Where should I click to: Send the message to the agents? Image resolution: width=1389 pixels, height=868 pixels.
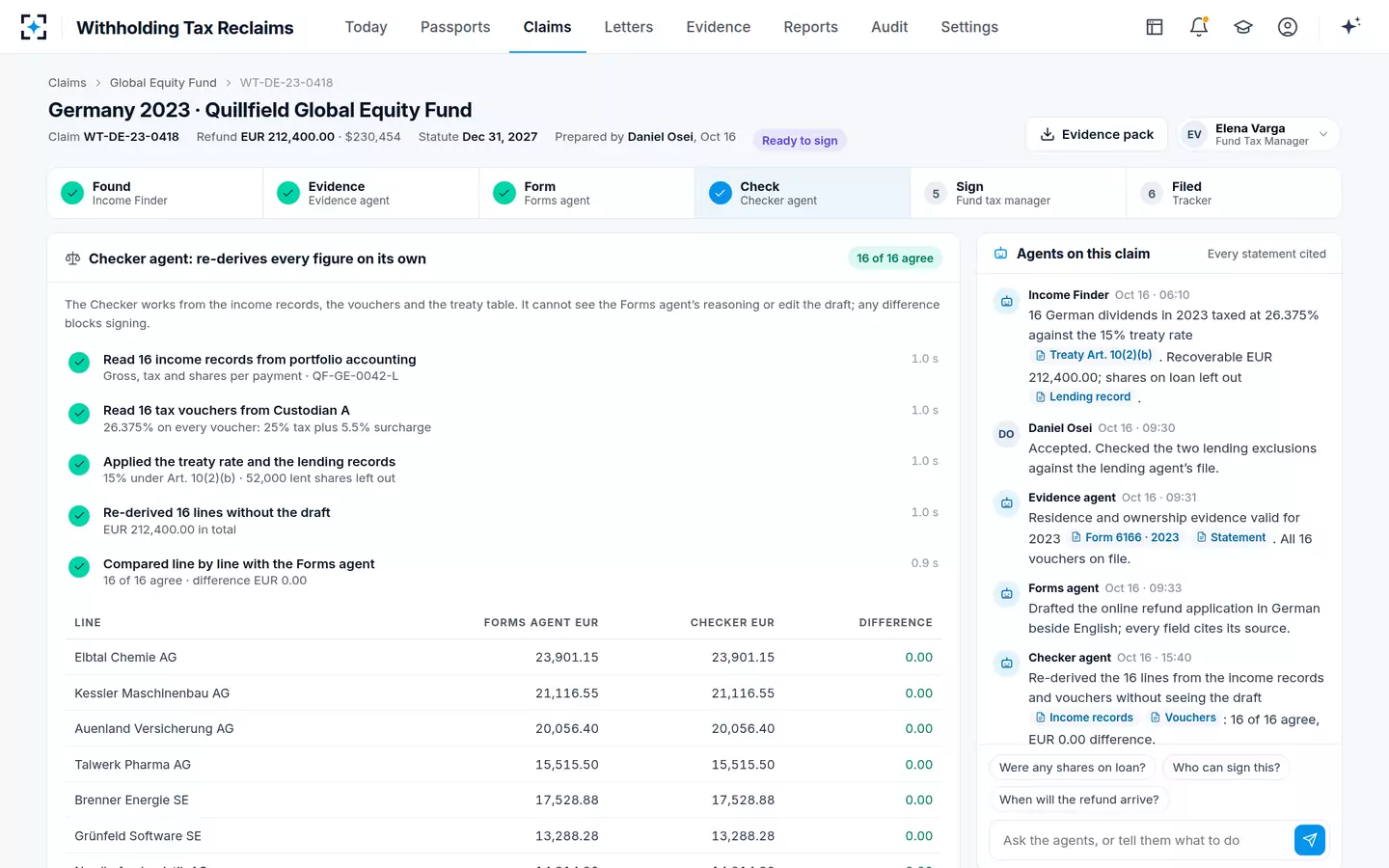point(1309,840)
